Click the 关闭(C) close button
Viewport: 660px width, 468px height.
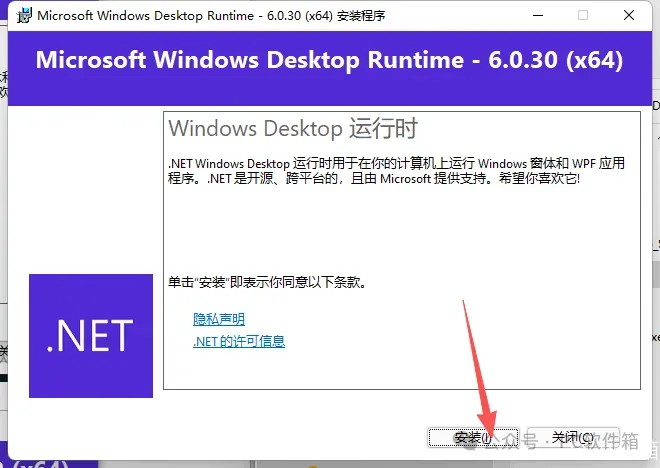pos(573,438)
